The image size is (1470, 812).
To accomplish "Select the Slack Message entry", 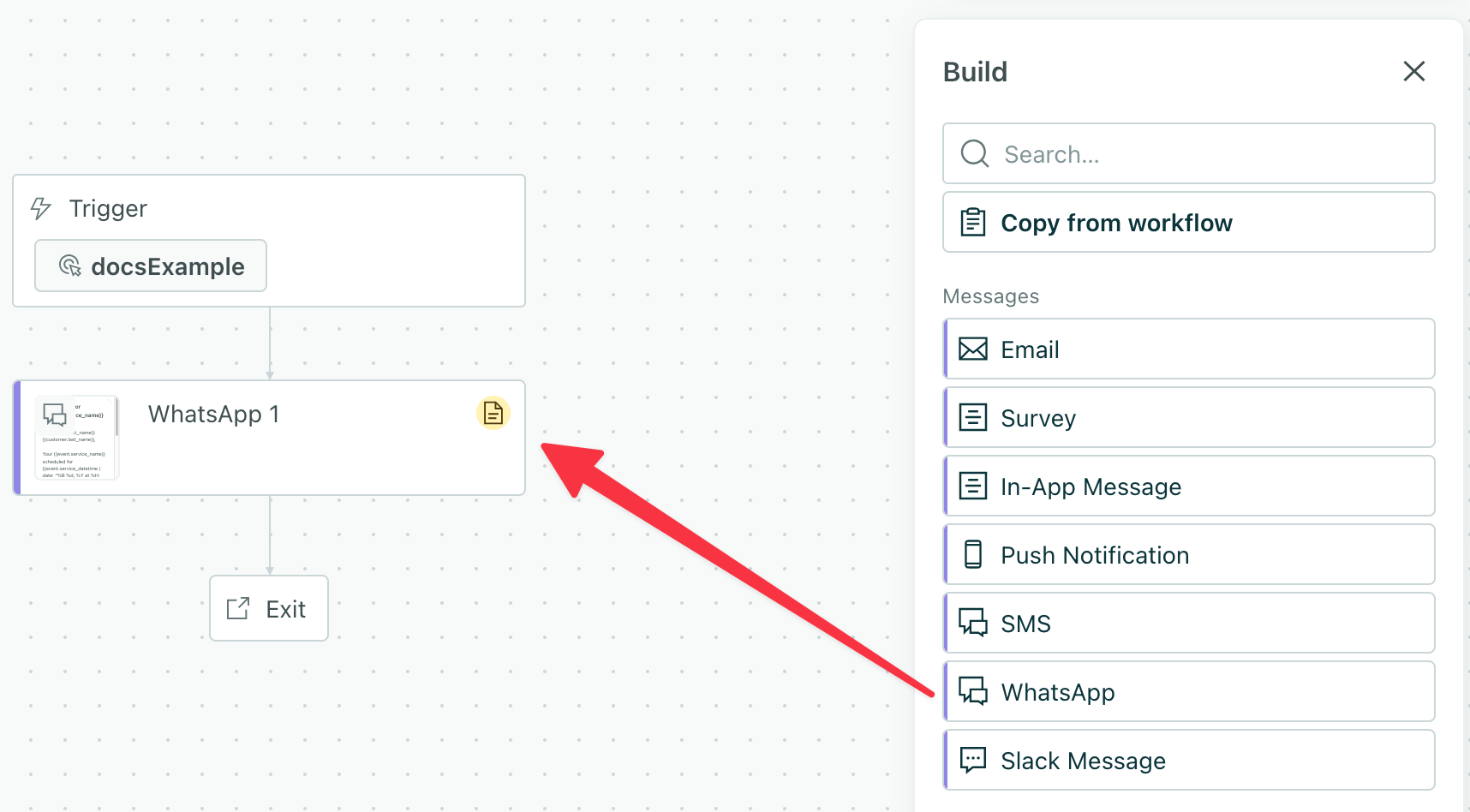I will pos(1188,760).
